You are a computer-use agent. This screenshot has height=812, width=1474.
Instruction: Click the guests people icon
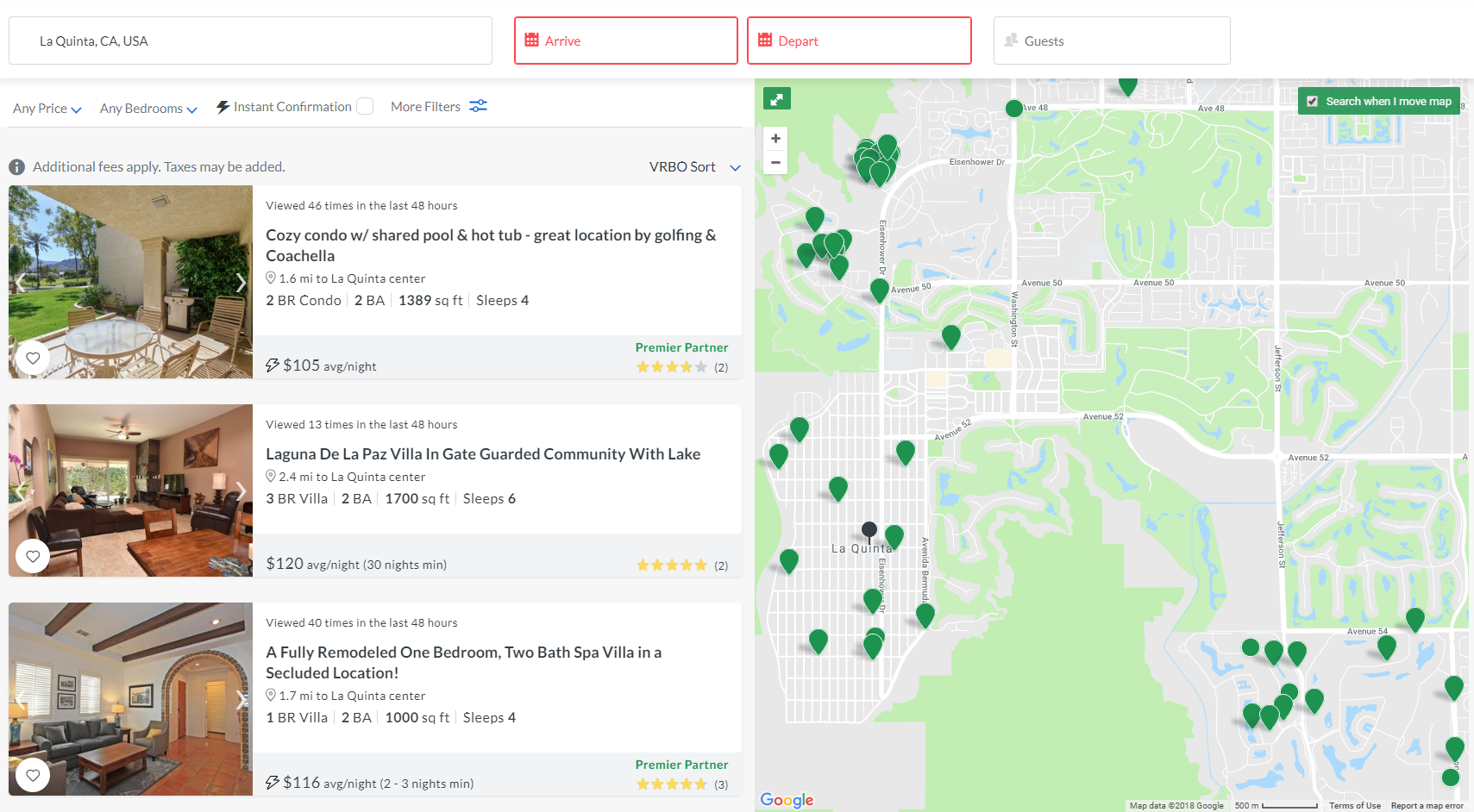pos(1012,40)
